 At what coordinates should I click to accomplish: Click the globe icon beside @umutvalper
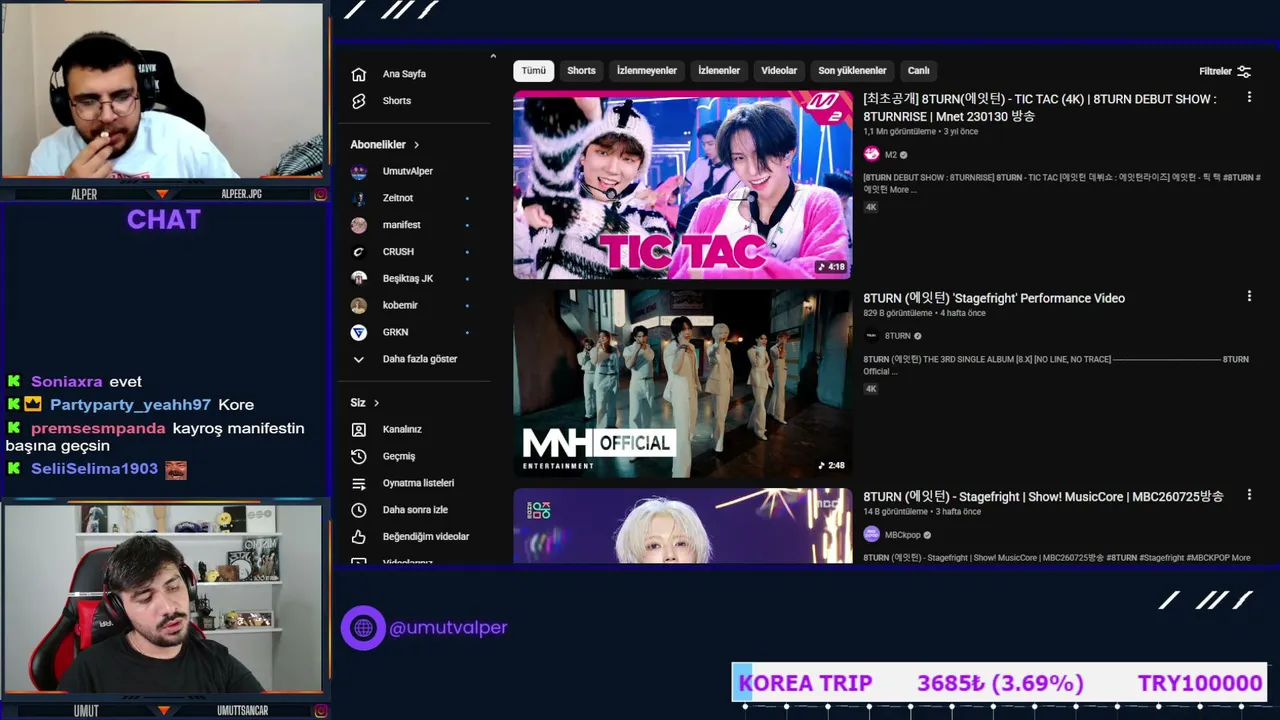click(363, 628)
